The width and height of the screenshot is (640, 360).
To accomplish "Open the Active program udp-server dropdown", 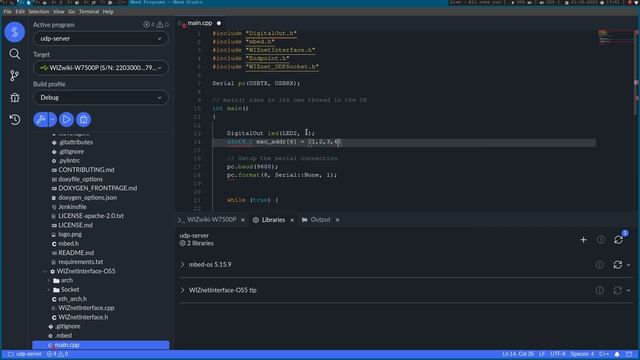I will [x=101, y=39].
